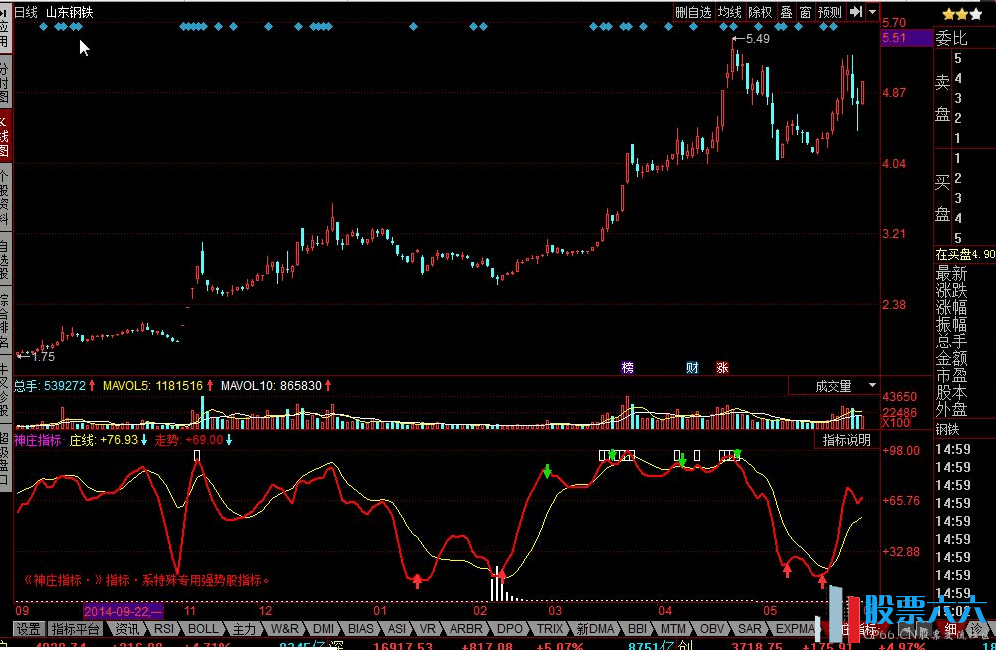
Task: Click the purple 榜 marker badge
Action: click(627, 367)
